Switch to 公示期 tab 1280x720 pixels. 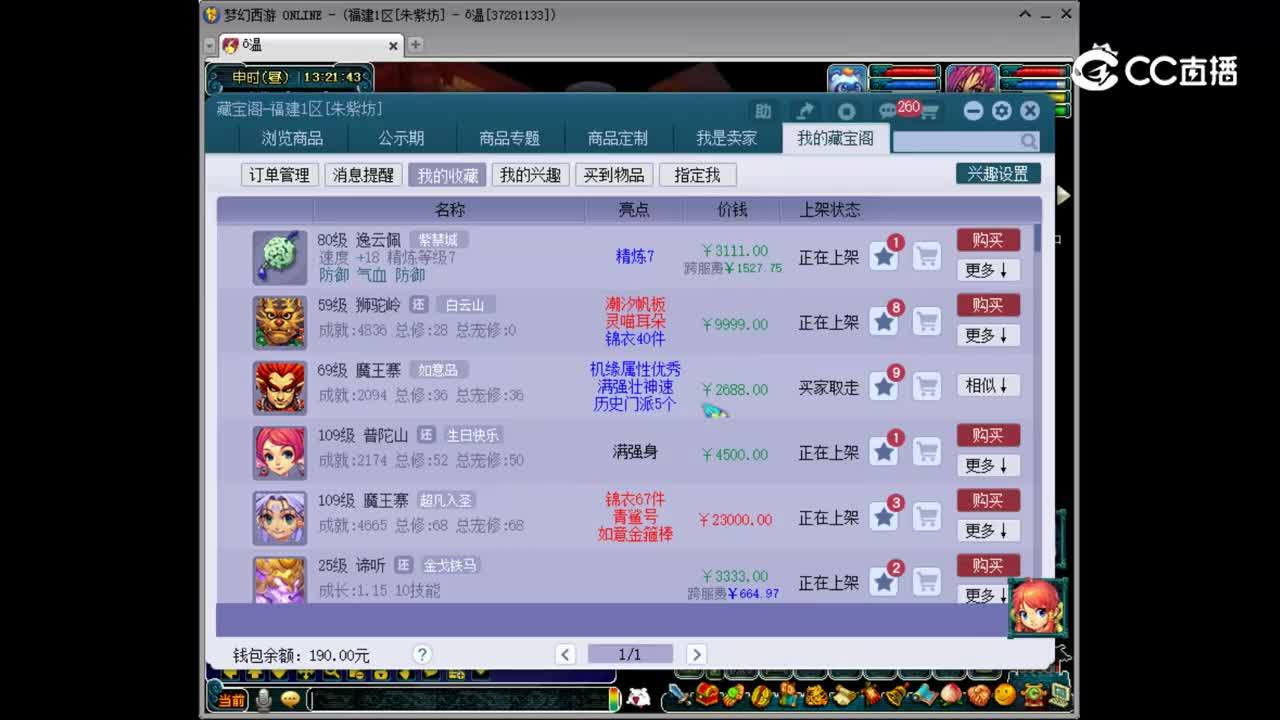pos(401,138)
